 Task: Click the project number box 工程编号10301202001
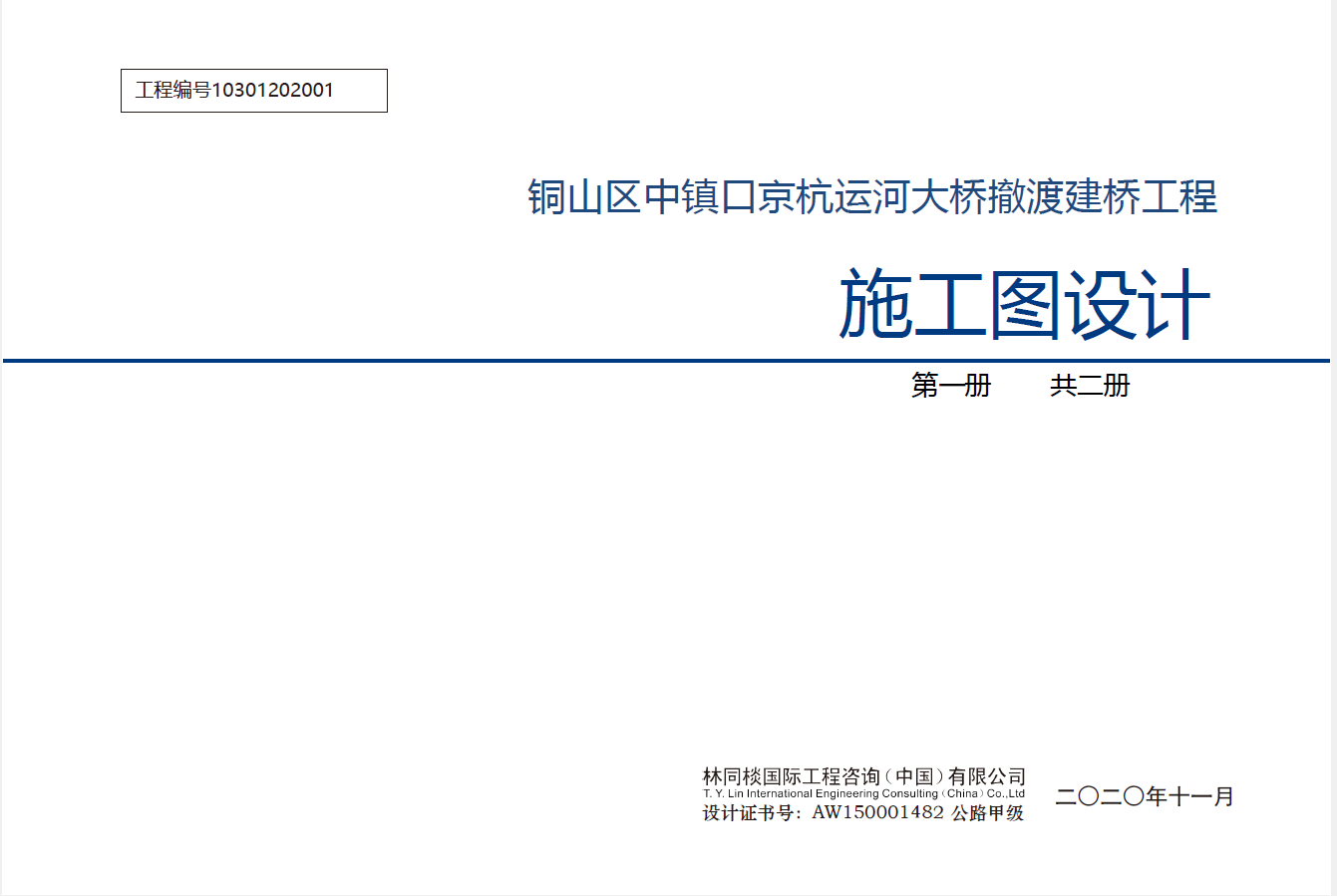(x=253, y=91)
